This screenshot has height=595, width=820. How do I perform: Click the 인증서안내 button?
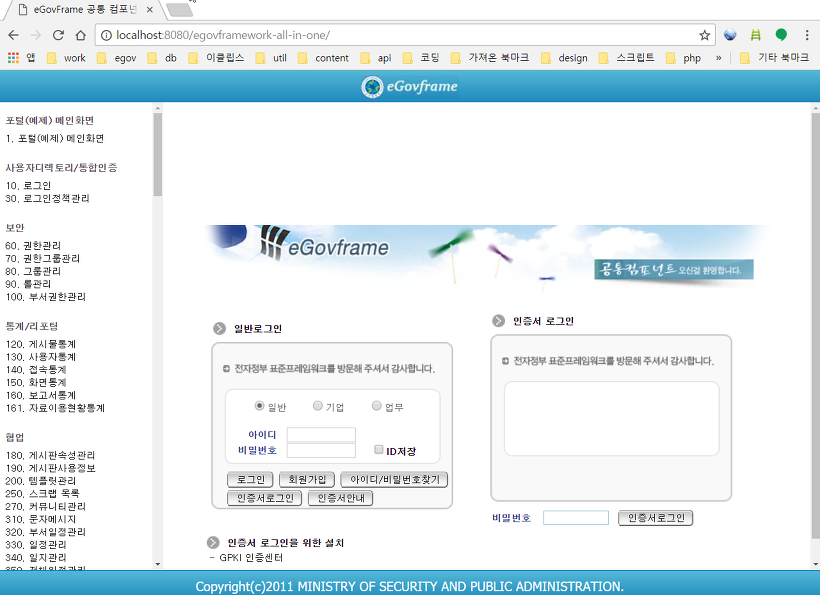tap(340, 498)
